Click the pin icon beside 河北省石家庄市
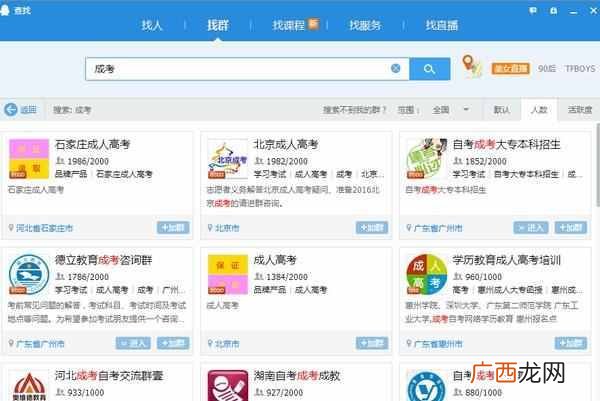Screen dimensions: 600x401 point(11,228)
